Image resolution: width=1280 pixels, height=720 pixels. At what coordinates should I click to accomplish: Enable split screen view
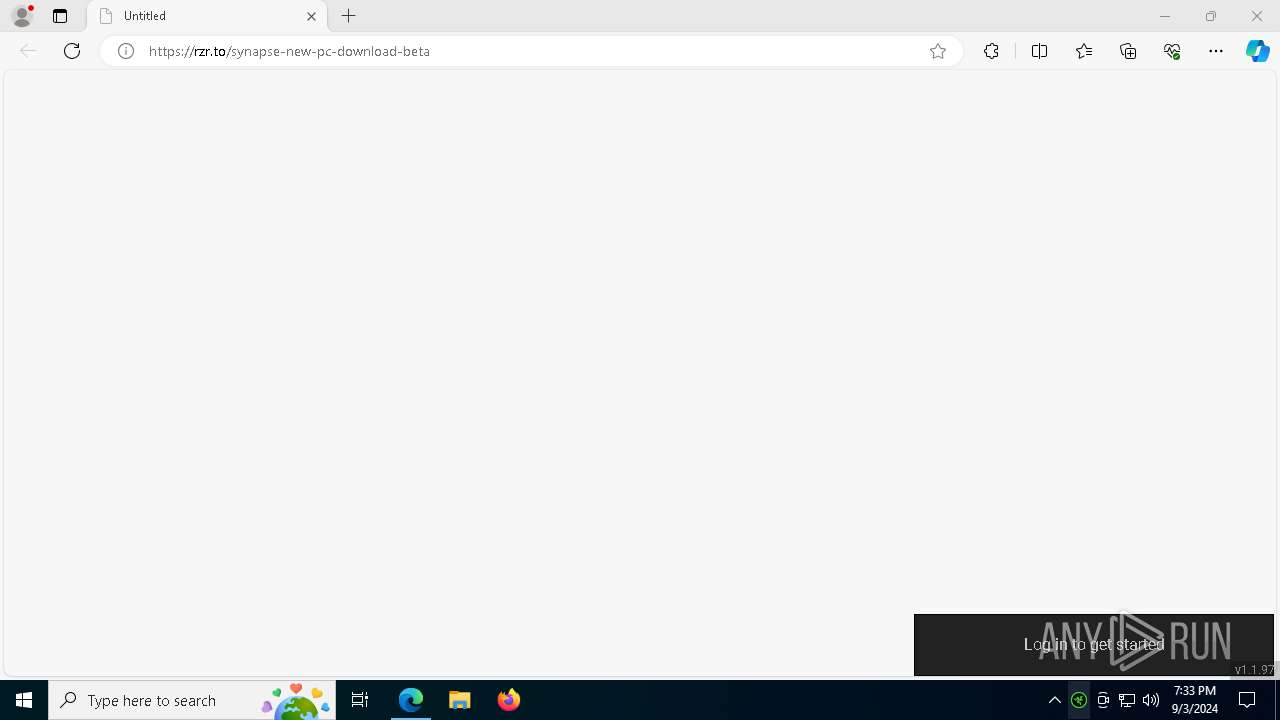pyautogui.click(x=1039, y=51)
